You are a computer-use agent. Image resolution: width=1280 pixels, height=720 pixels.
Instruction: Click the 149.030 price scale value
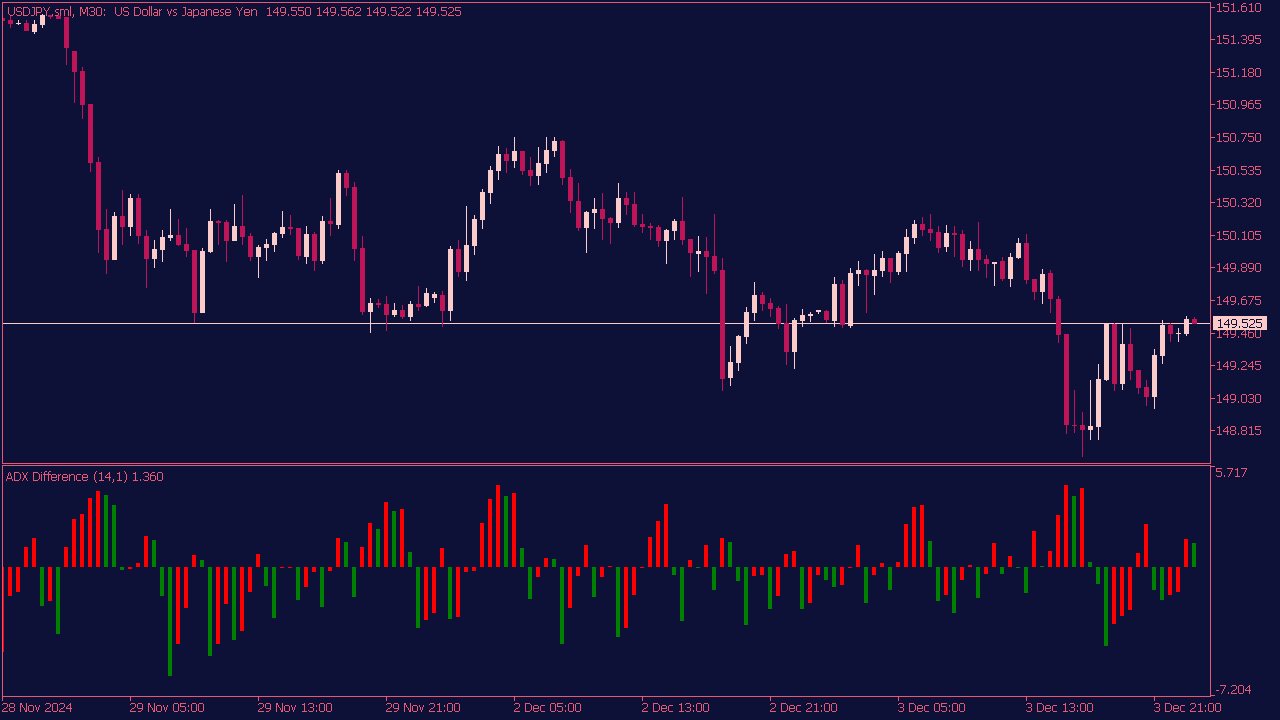click(1239, 399)
